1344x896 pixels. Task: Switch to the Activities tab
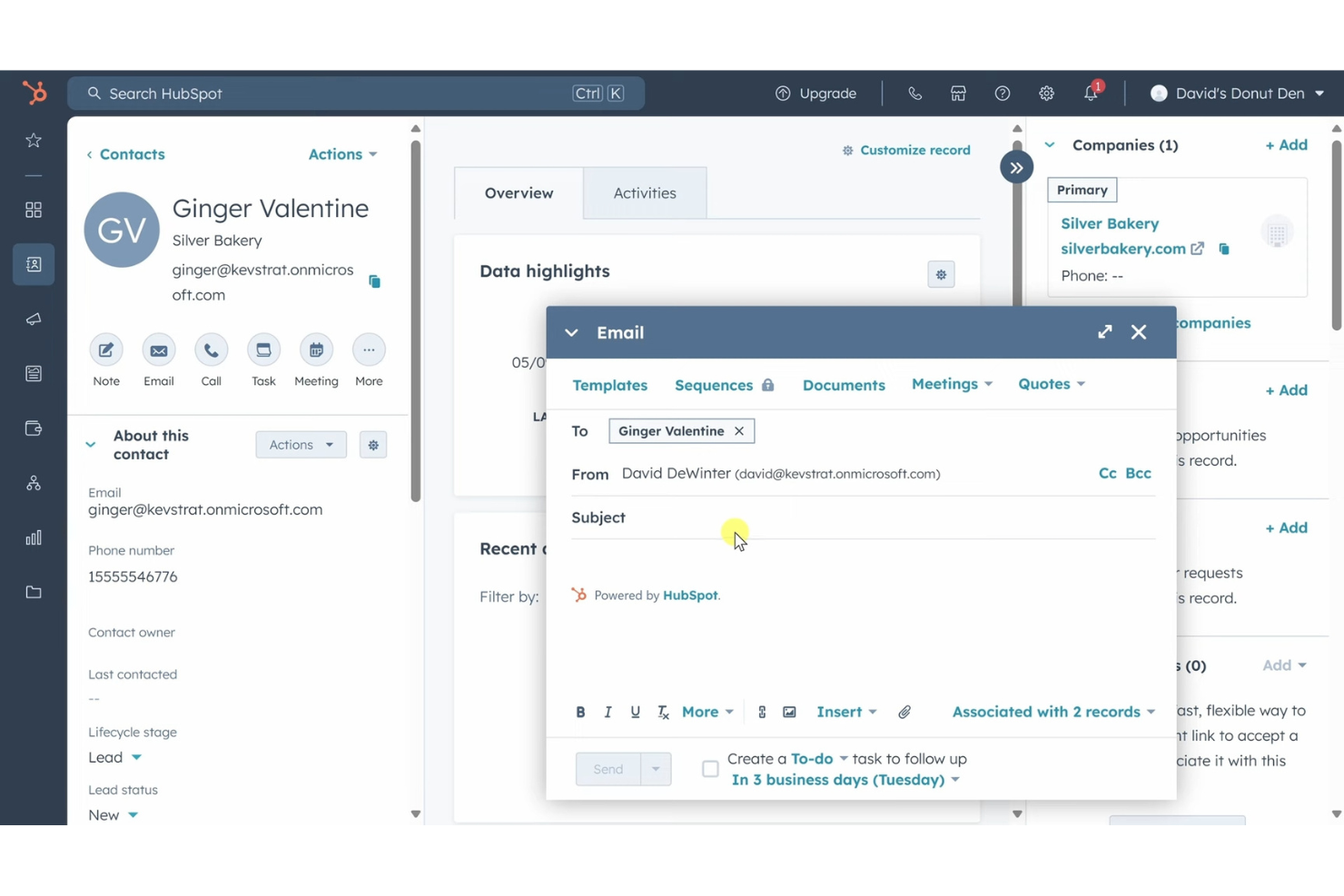[x=644, y=192]
